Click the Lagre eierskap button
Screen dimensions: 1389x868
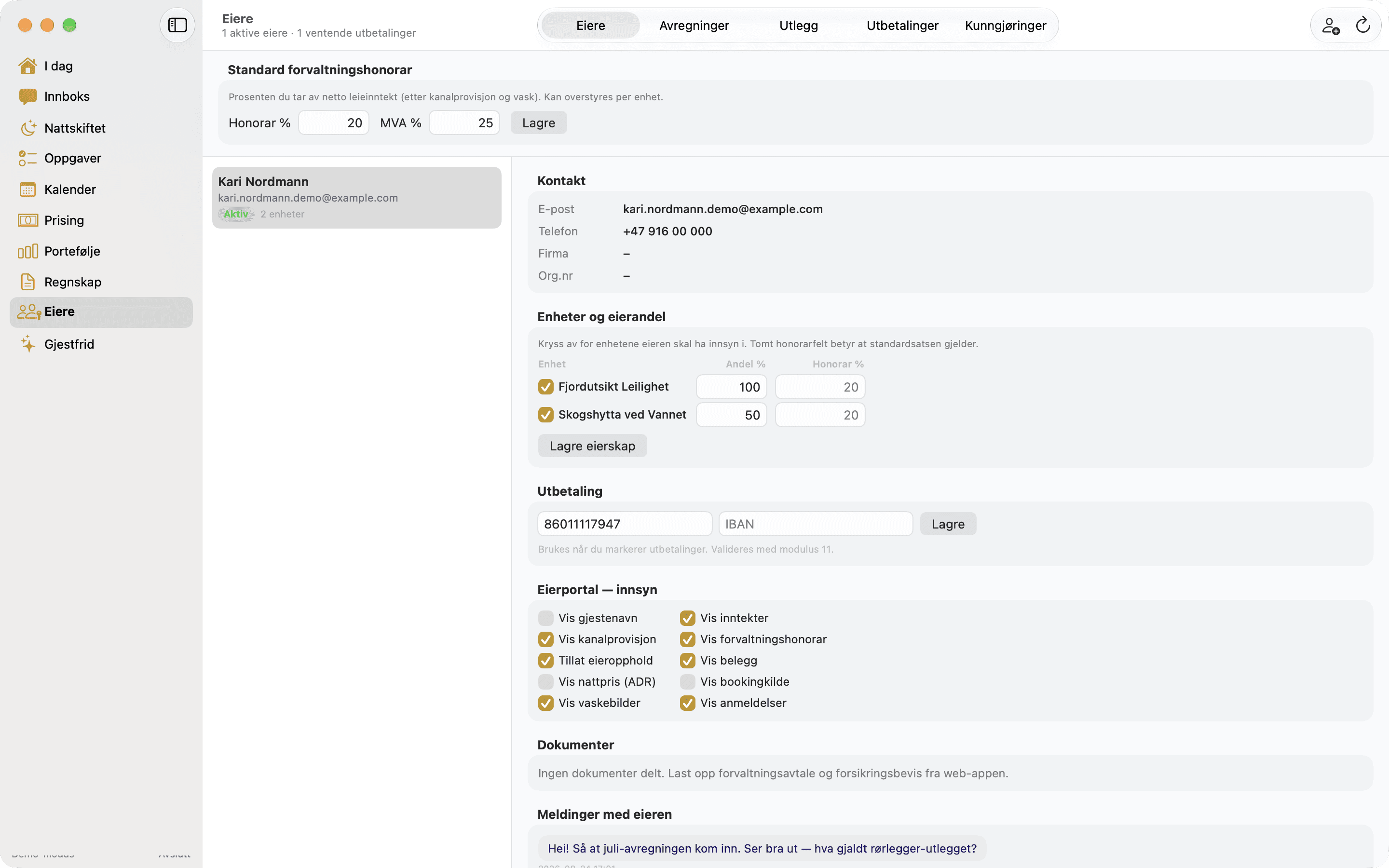[x=592, y=446]
